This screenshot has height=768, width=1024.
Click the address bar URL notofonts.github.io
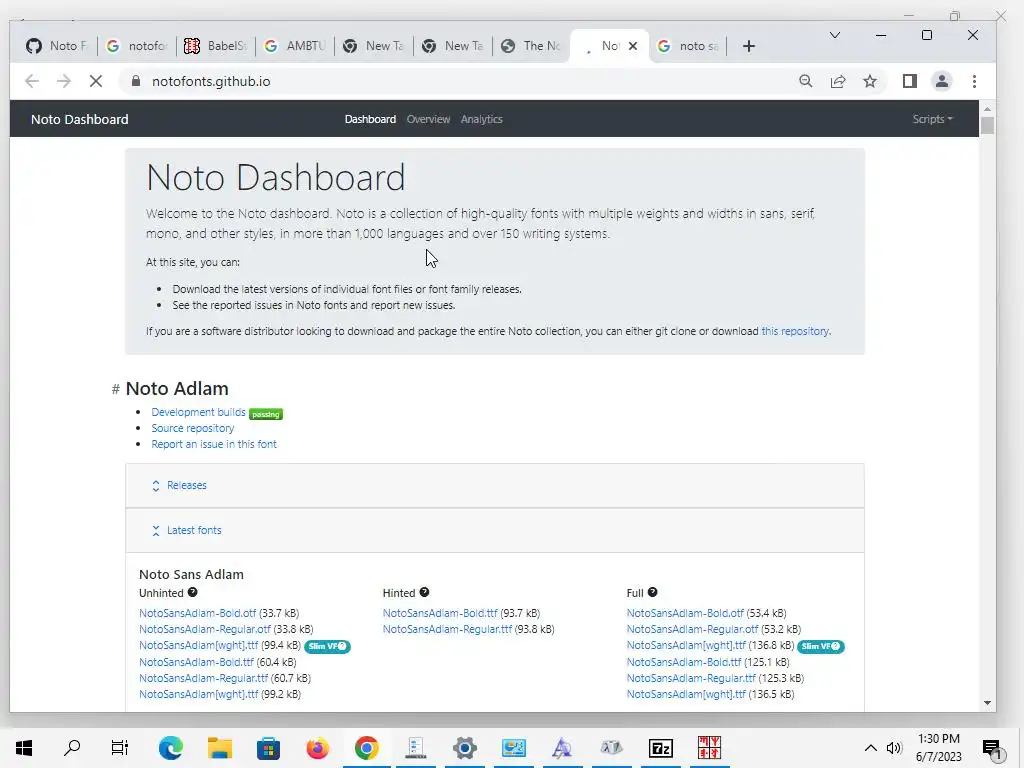pyautogui.click(x=211, y=81)
